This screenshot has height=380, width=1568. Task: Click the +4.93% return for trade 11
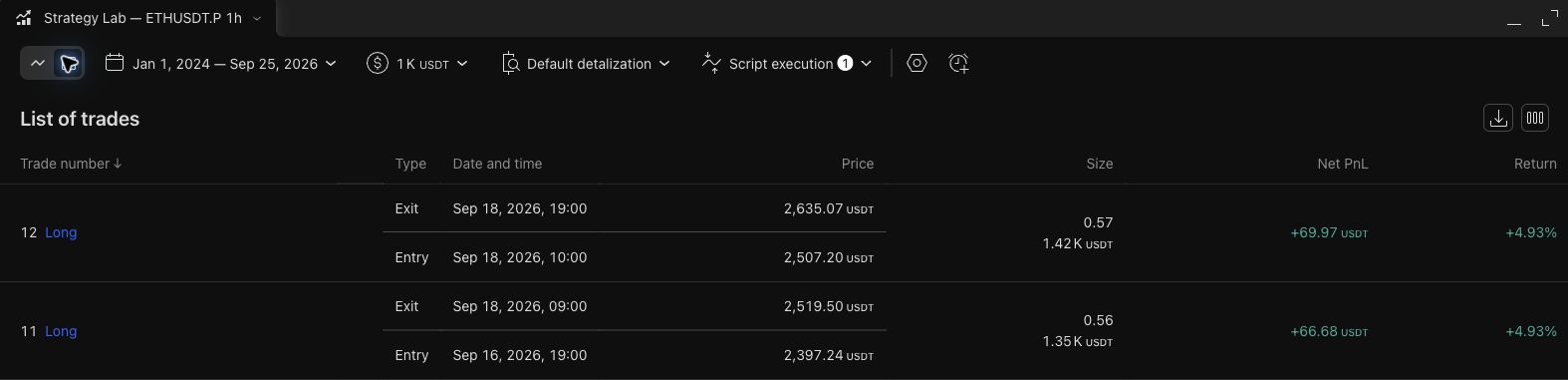pos(1531,331)
